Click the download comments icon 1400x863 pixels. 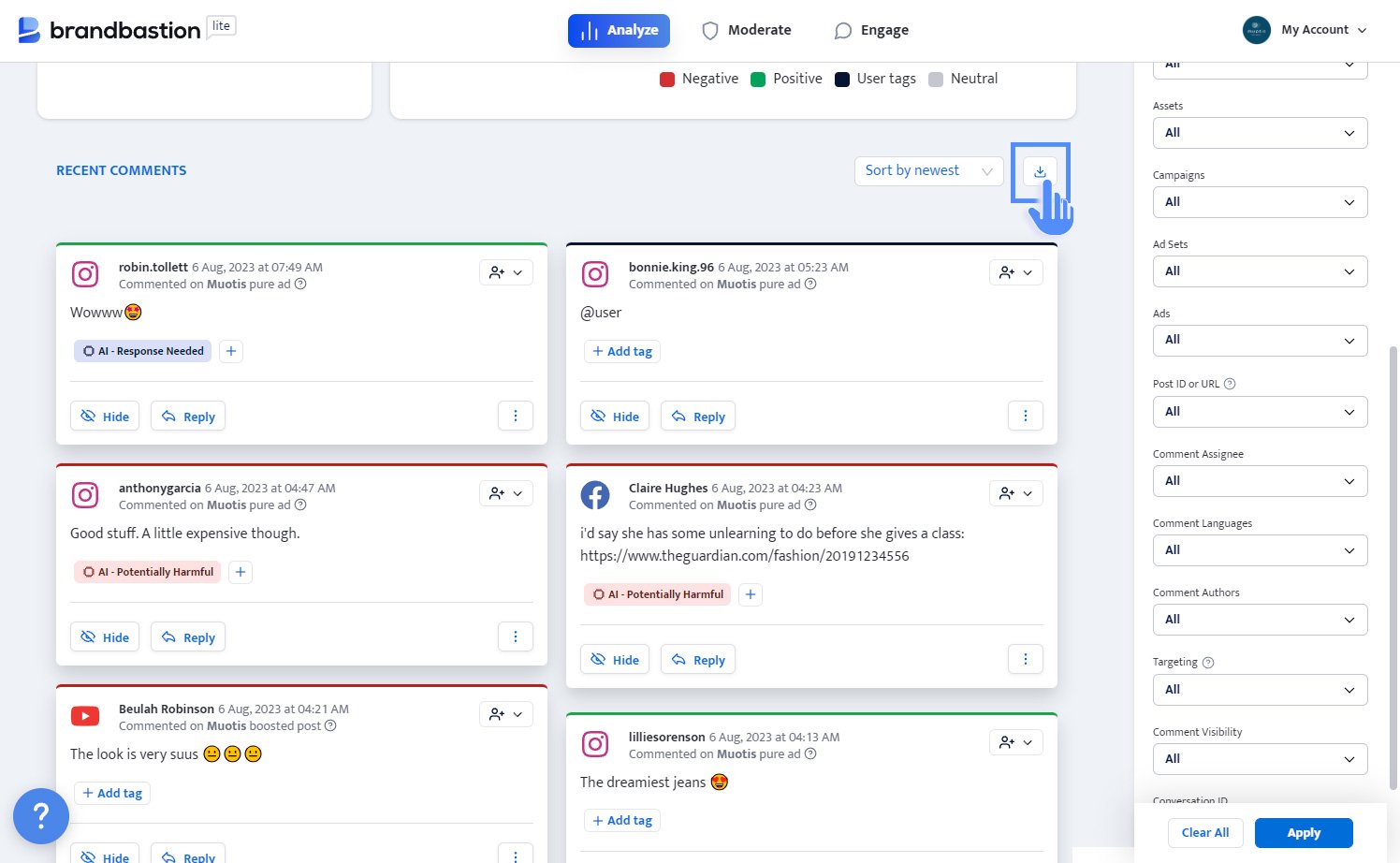click(x=1040, y=171)
